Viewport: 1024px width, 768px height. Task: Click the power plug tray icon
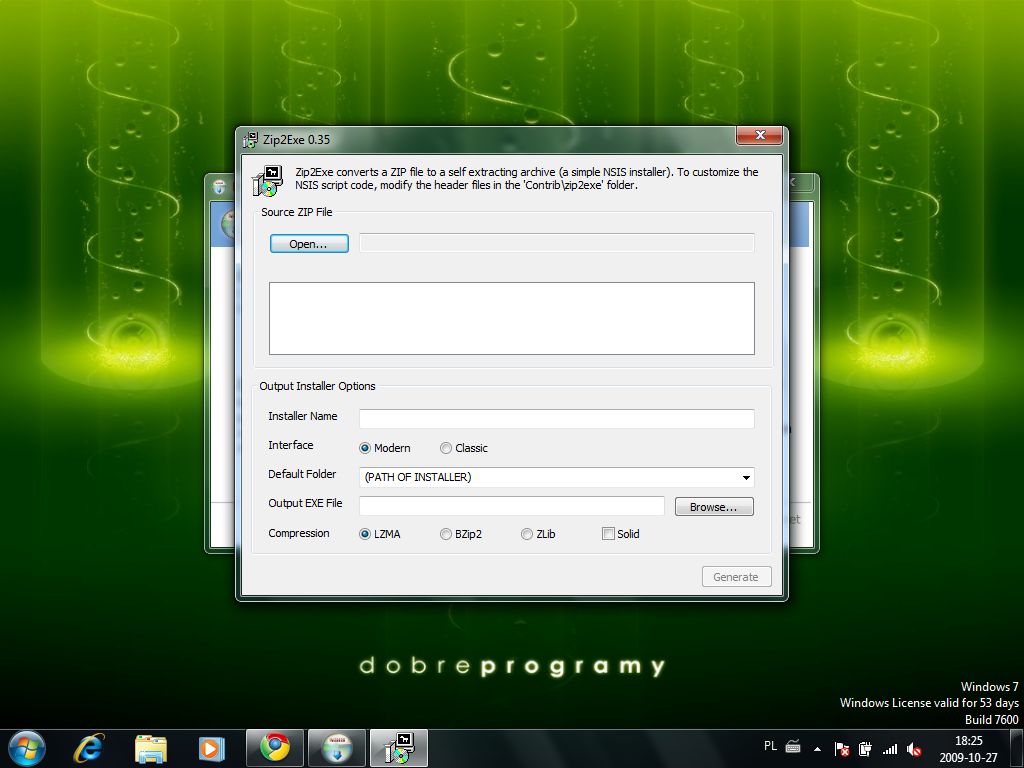pos(865,749)
